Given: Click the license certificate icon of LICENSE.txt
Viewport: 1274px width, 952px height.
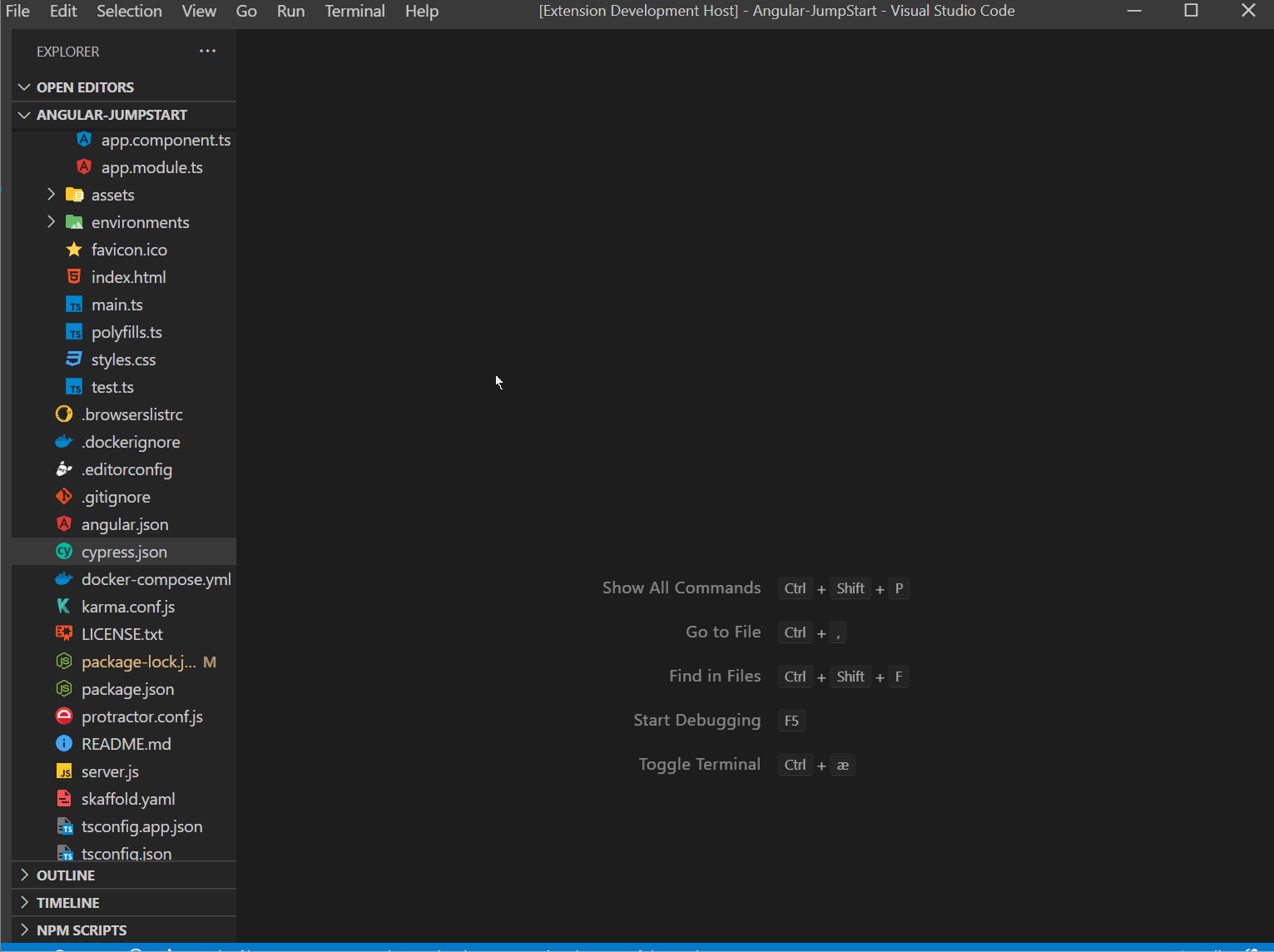Looking at the screenshot, I should point(64,633).
